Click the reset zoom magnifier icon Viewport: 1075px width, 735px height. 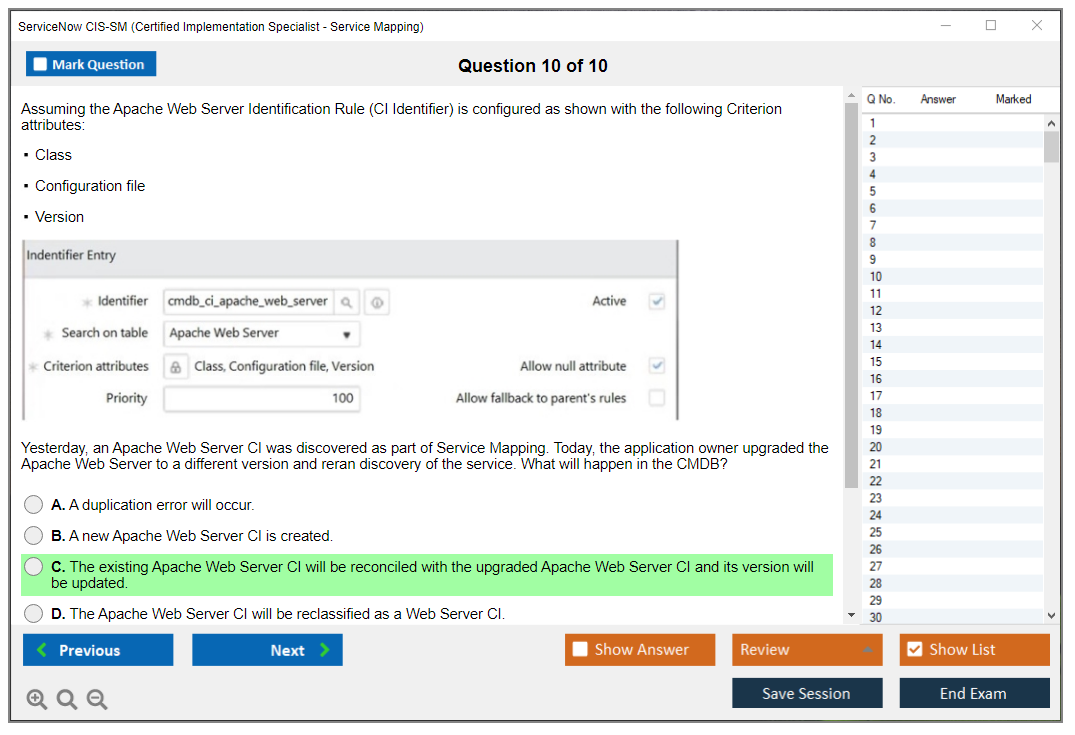67,700
